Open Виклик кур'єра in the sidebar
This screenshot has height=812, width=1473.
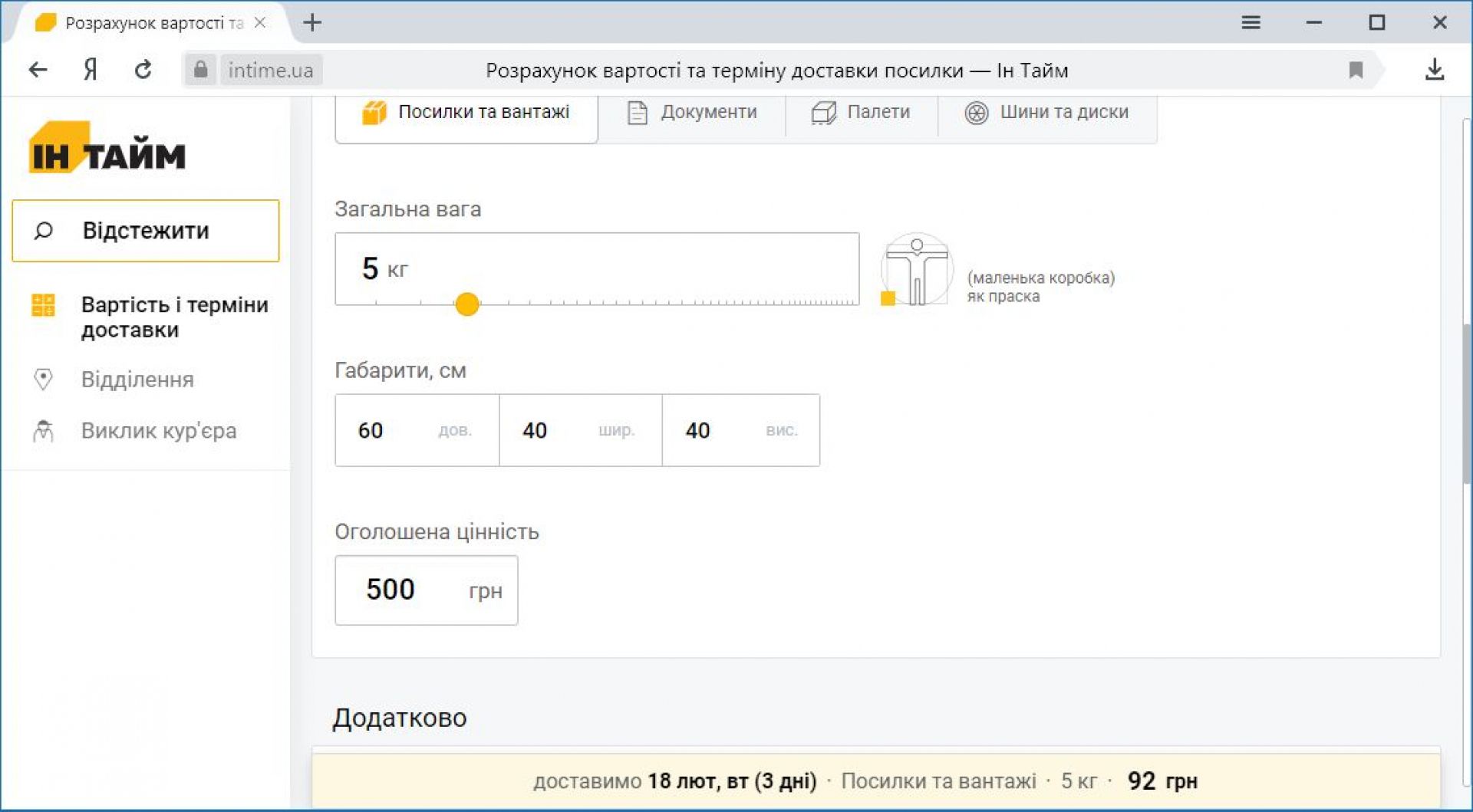tap(158, 431)
